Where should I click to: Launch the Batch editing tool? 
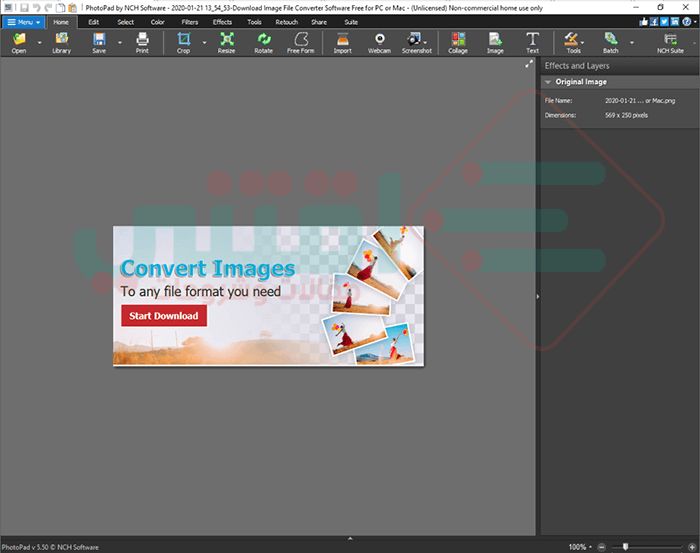click(611, 43)
